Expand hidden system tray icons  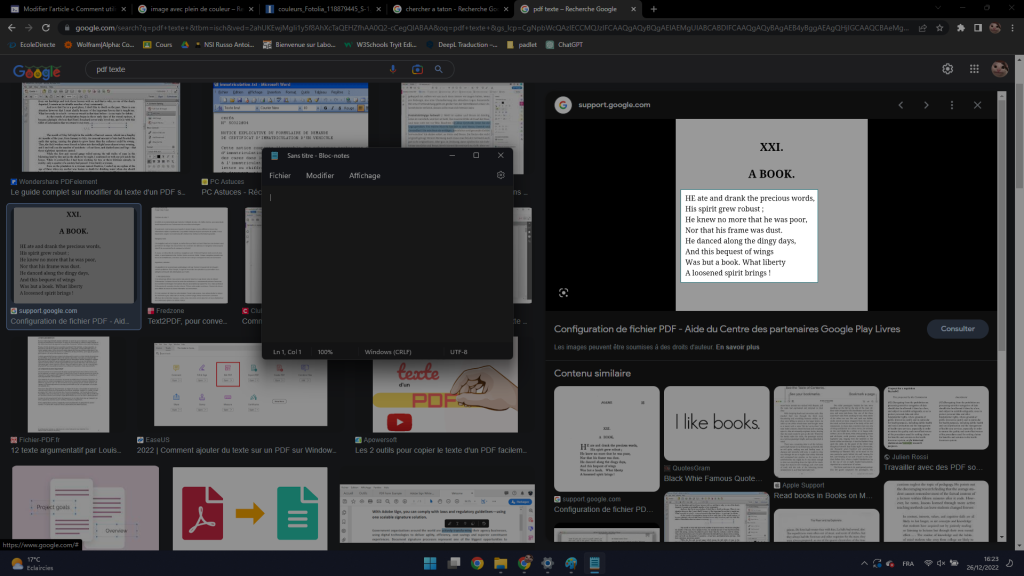coord(864,564)
